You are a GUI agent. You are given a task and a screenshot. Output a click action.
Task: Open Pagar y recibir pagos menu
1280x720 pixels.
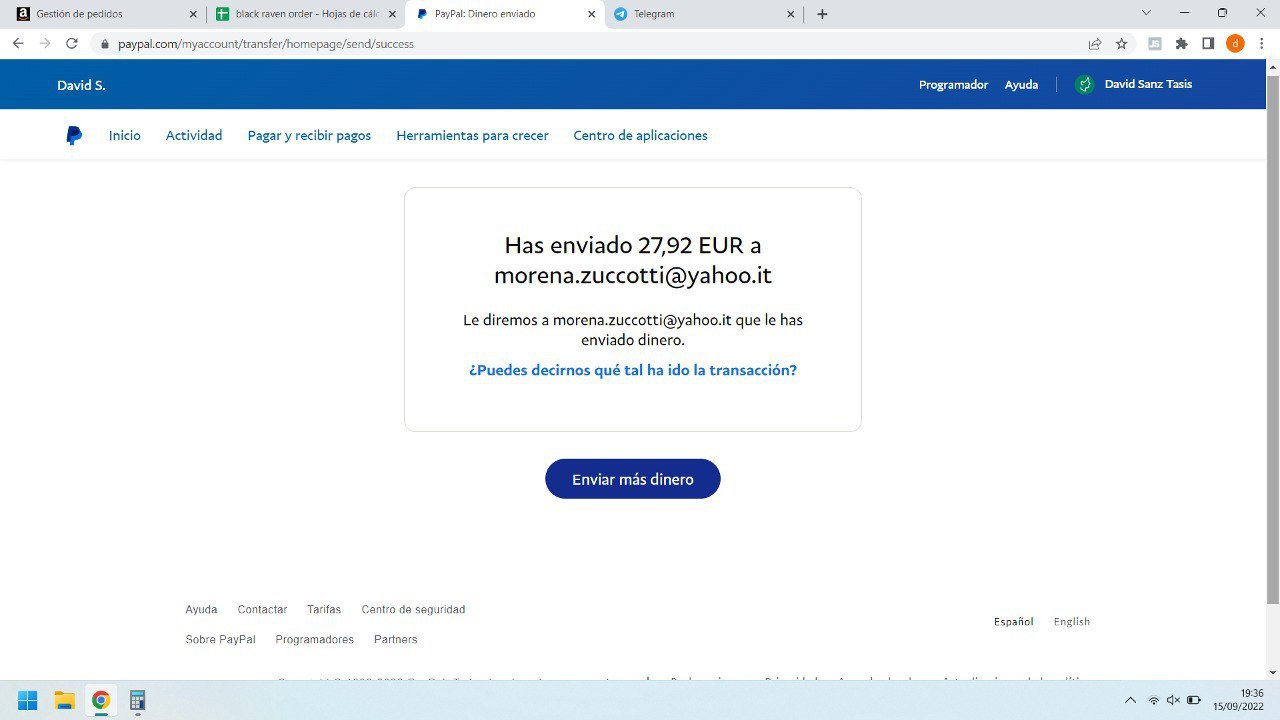click(x=309, y=135)
